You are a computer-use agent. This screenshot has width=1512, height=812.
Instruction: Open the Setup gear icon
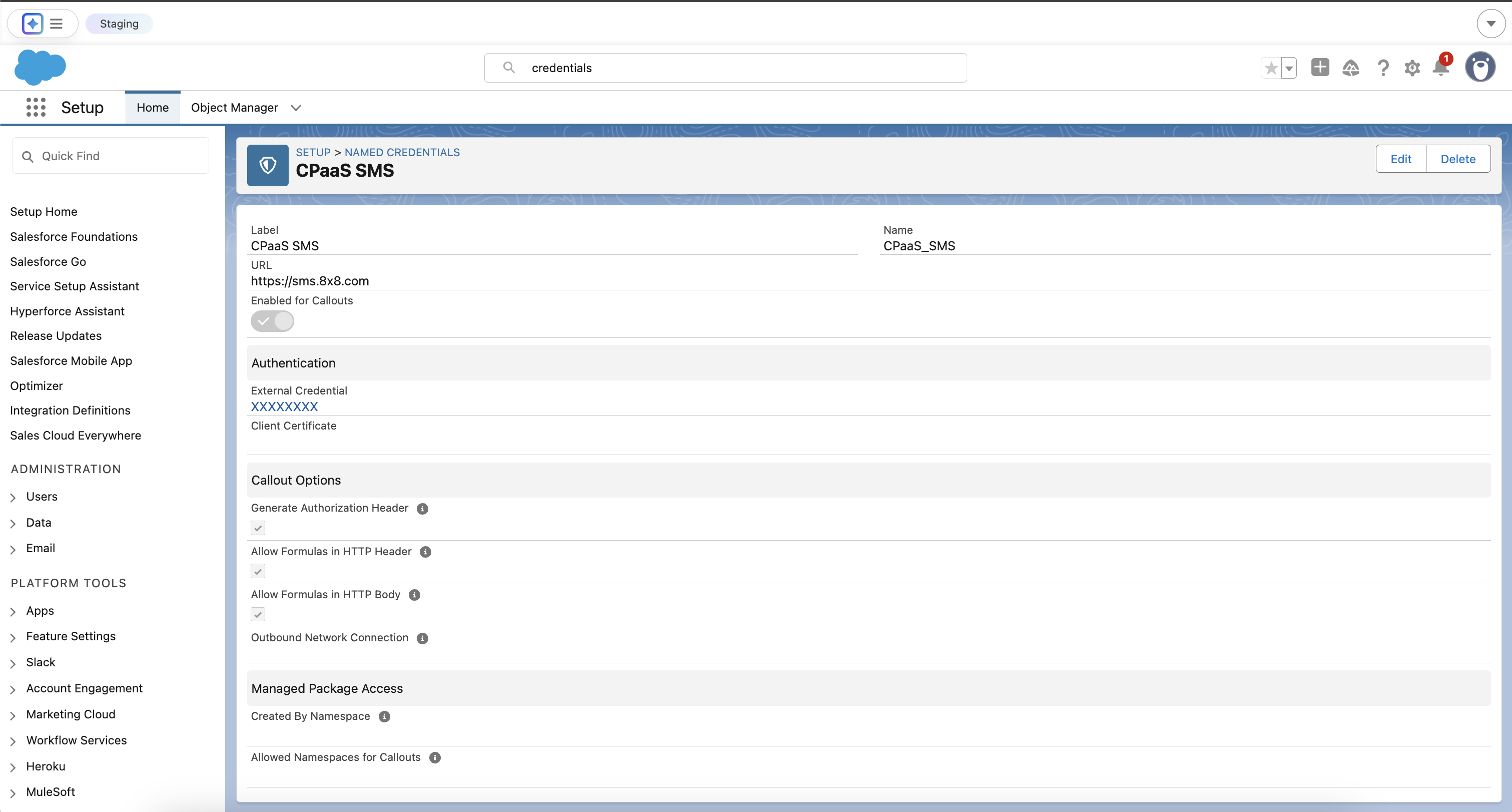1411,68
